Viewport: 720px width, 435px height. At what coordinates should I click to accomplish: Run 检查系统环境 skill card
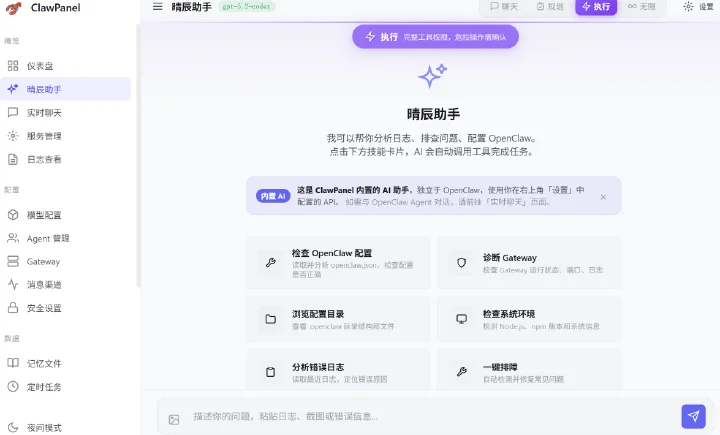point(529,319)
